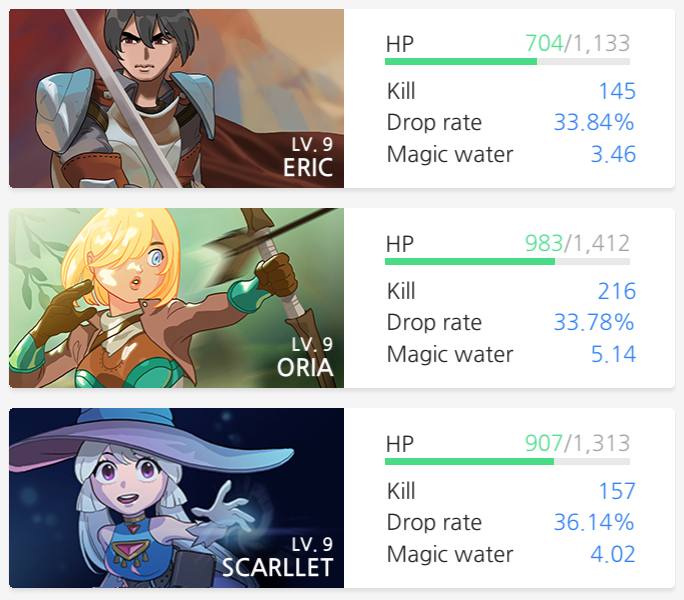The image size is (684, 600).
Task: Click the LV. 9 SCARLLET name label
Action: [278, 557]
